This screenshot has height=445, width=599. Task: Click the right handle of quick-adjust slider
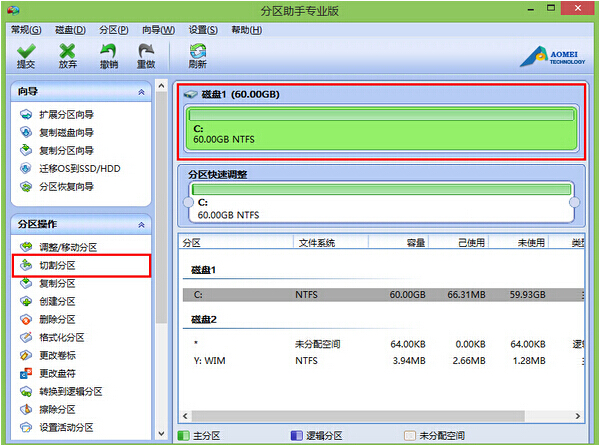[574, 202]
